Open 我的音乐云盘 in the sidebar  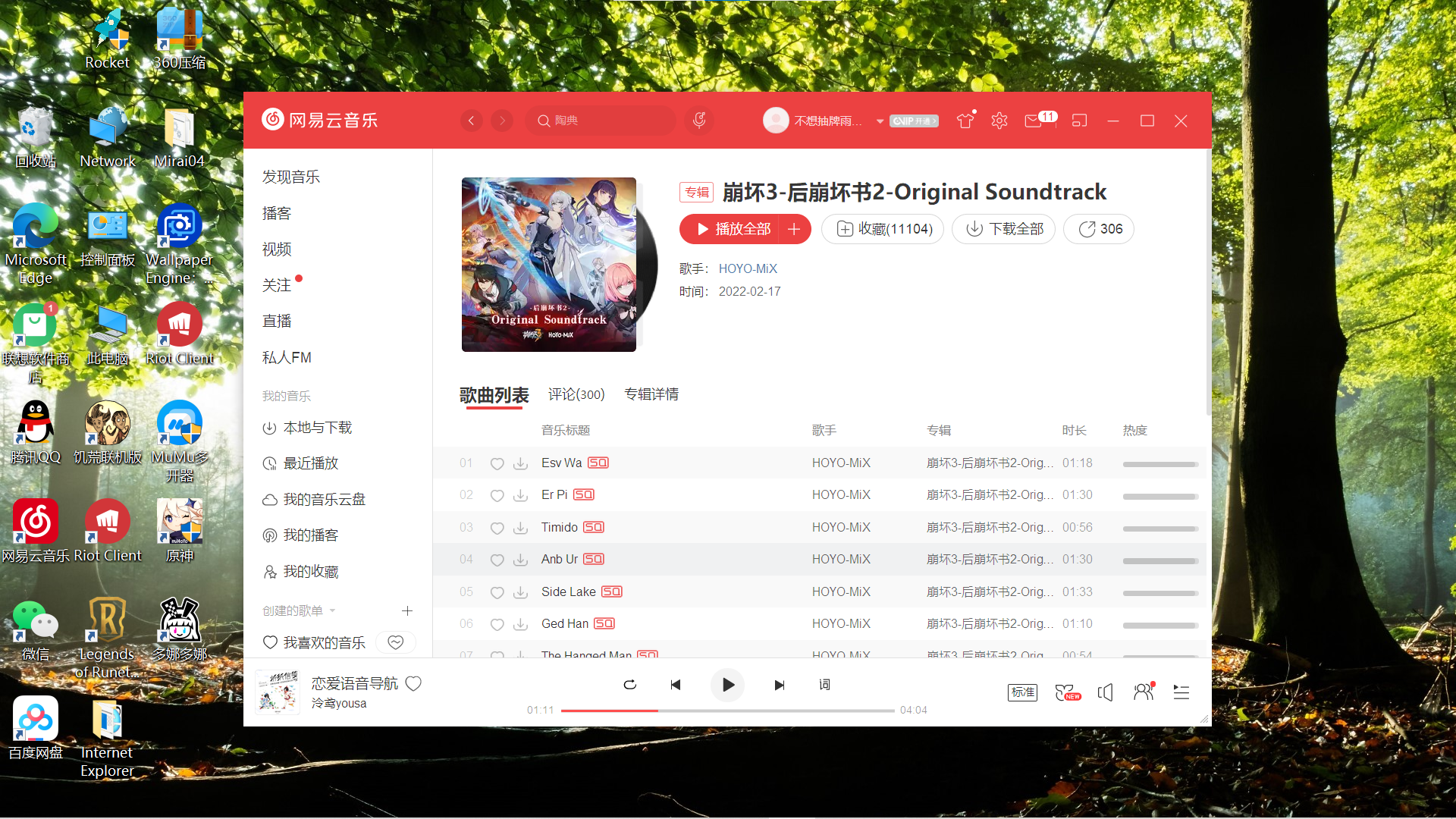coord(314,500)
